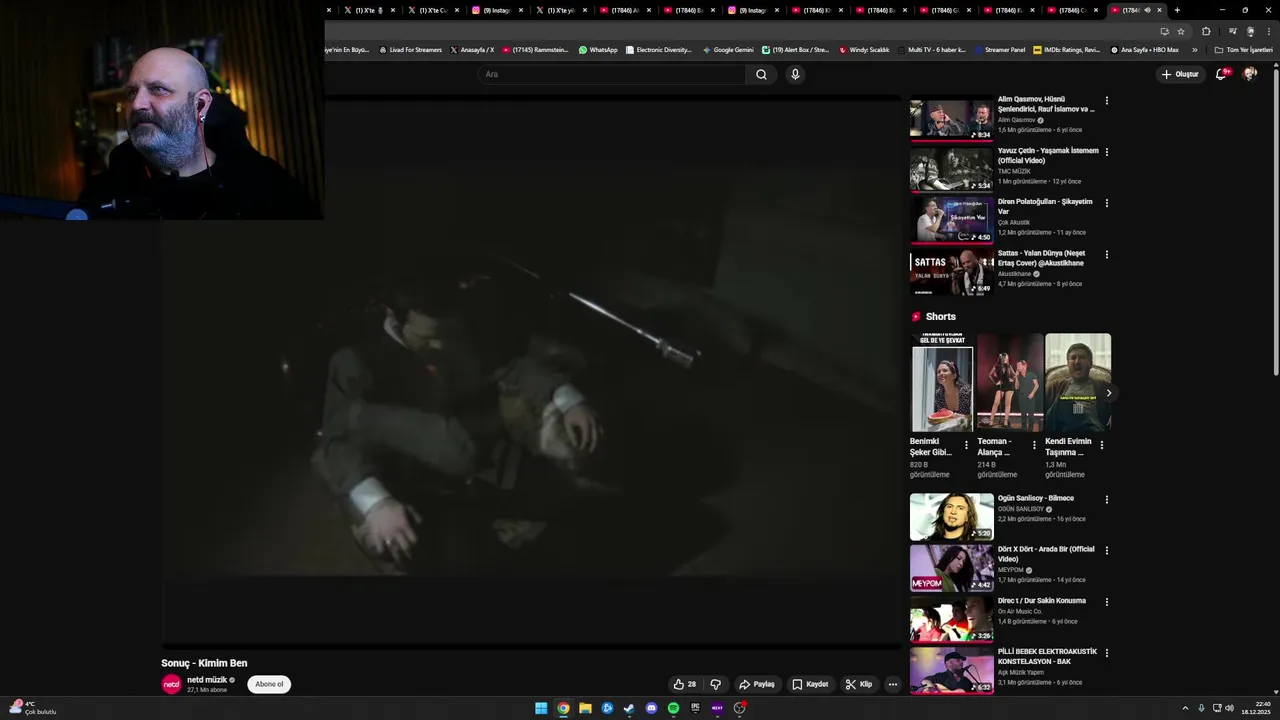This screenshot has height=720, width=1280.
Task: Open options for Kendi Evimin Taşınma short
Action: point(1102,445)
